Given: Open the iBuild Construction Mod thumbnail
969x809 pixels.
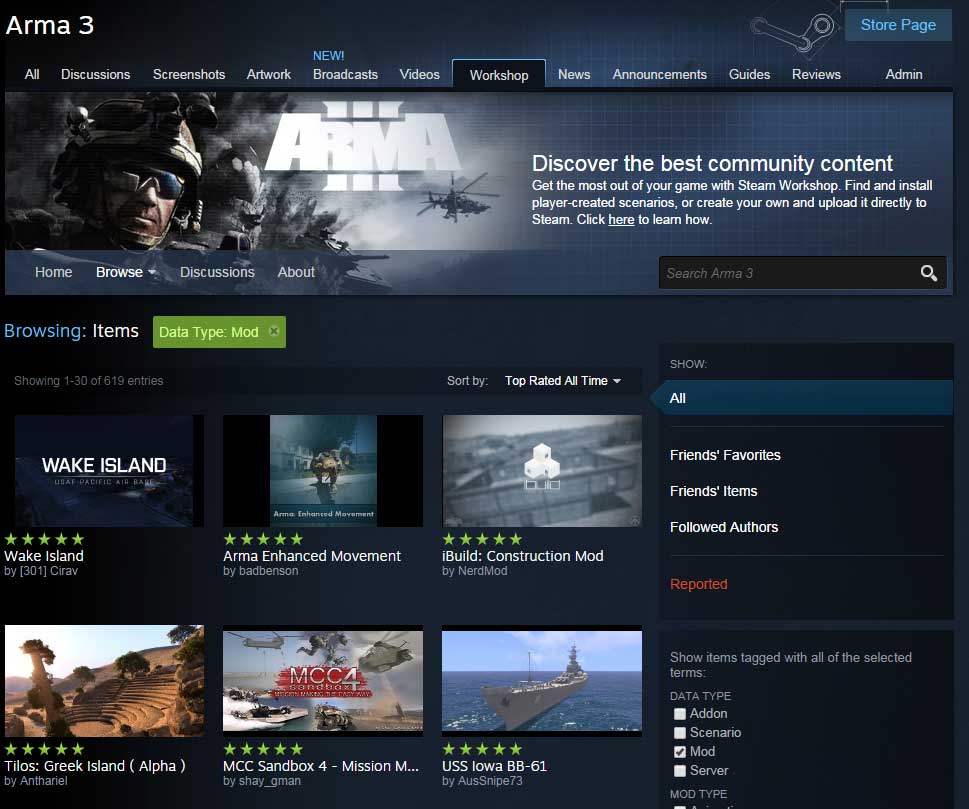Looking at the screenshot, I should click(x=542, y=471).
